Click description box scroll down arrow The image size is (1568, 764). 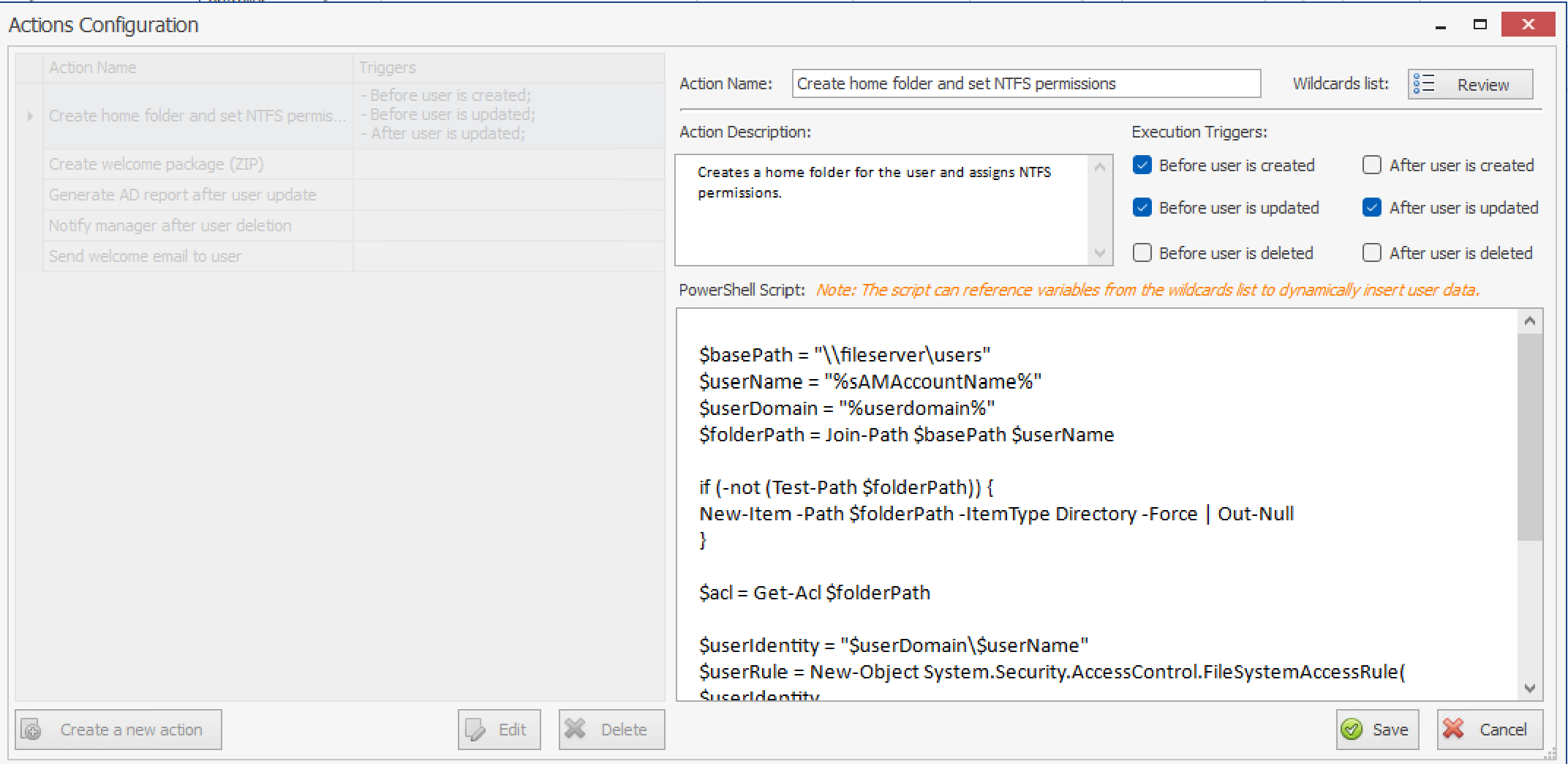[x=1099, y=253]
